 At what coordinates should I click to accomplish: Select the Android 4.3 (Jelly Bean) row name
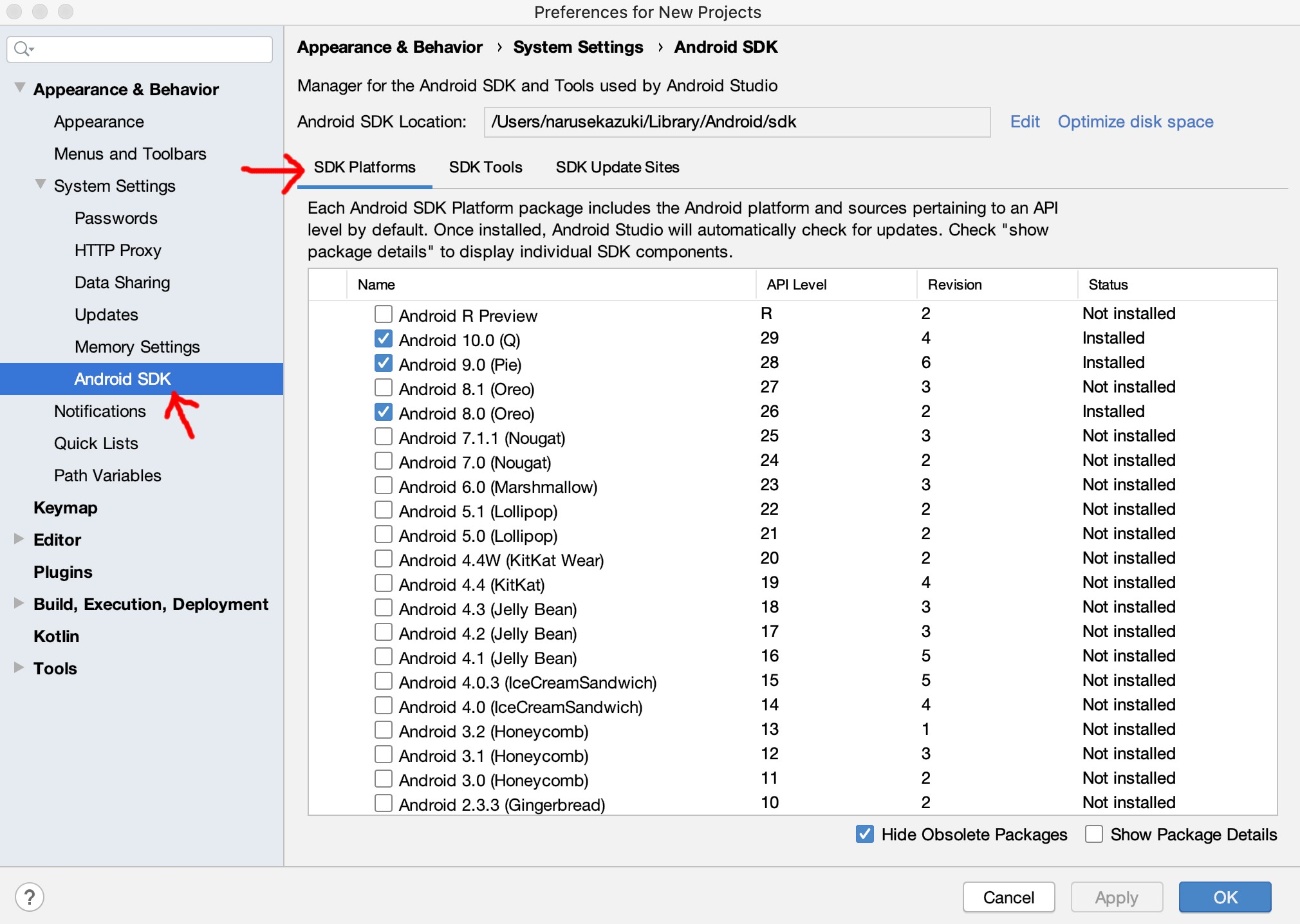click(x=487, y=609)
